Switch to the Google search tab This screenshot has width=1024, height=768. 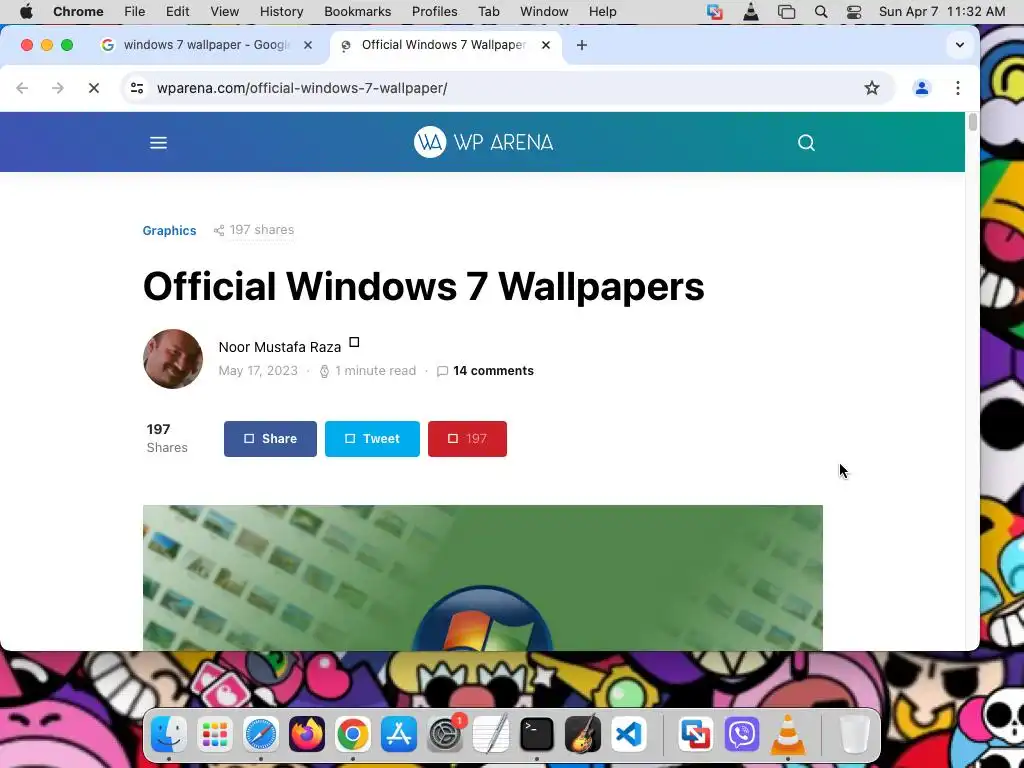207,45
